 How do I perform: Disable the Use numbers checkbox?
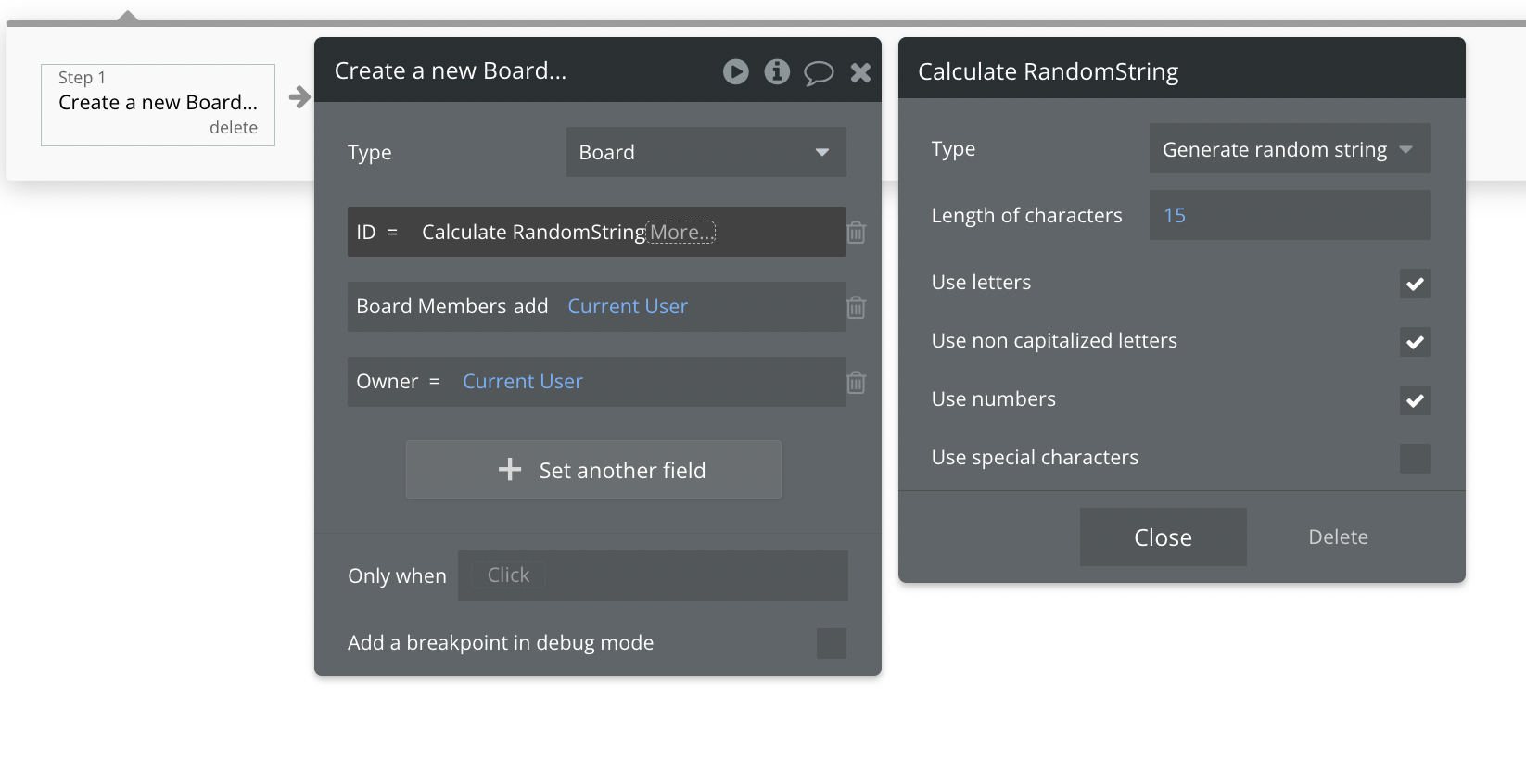(x=1415, y=400)
